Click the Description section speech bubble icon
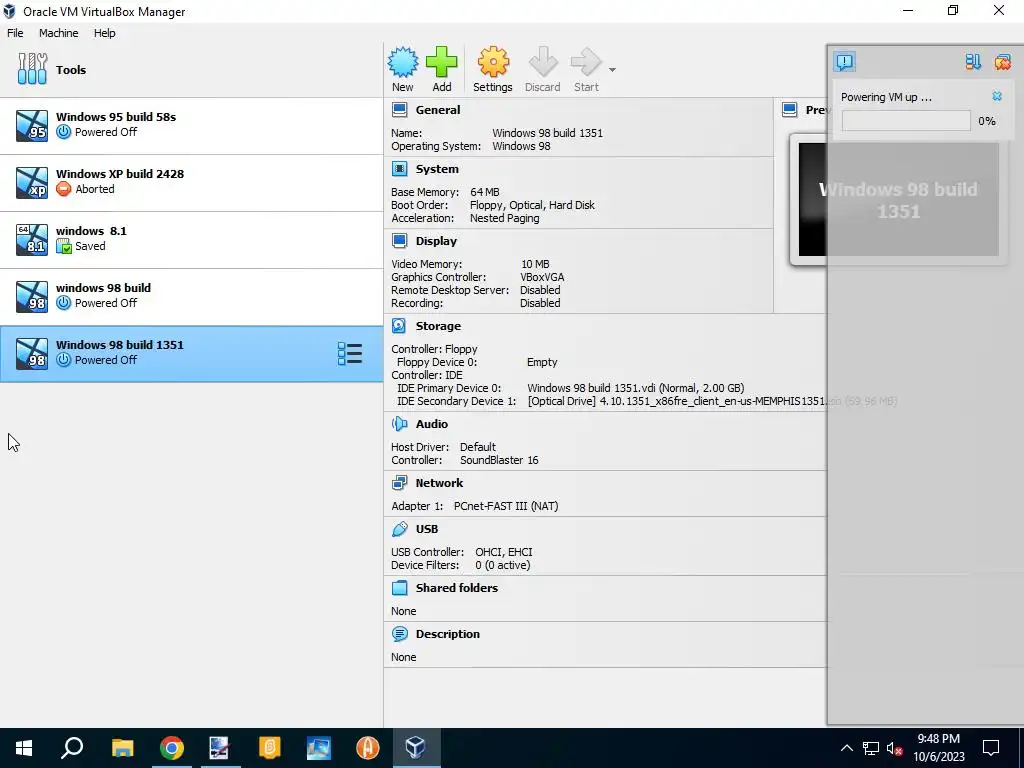The image size is (1024, 768). [x=399, y=633]
